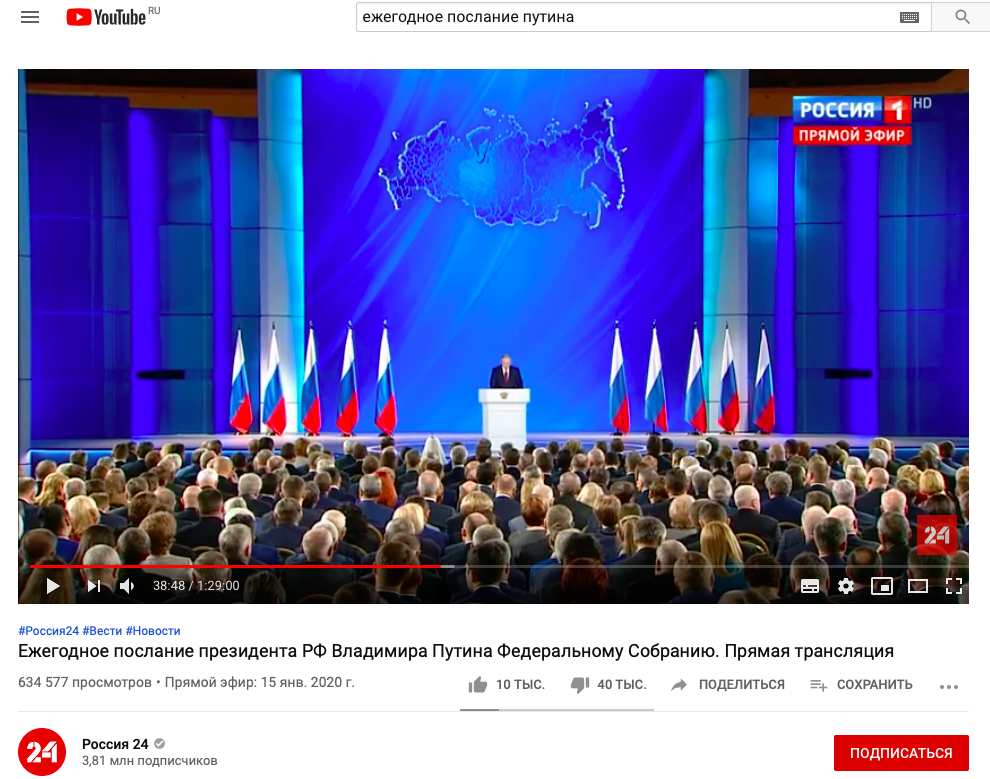Toggle subtitles on the player
This screenshot has width=990, height=779.
point(810,586)
